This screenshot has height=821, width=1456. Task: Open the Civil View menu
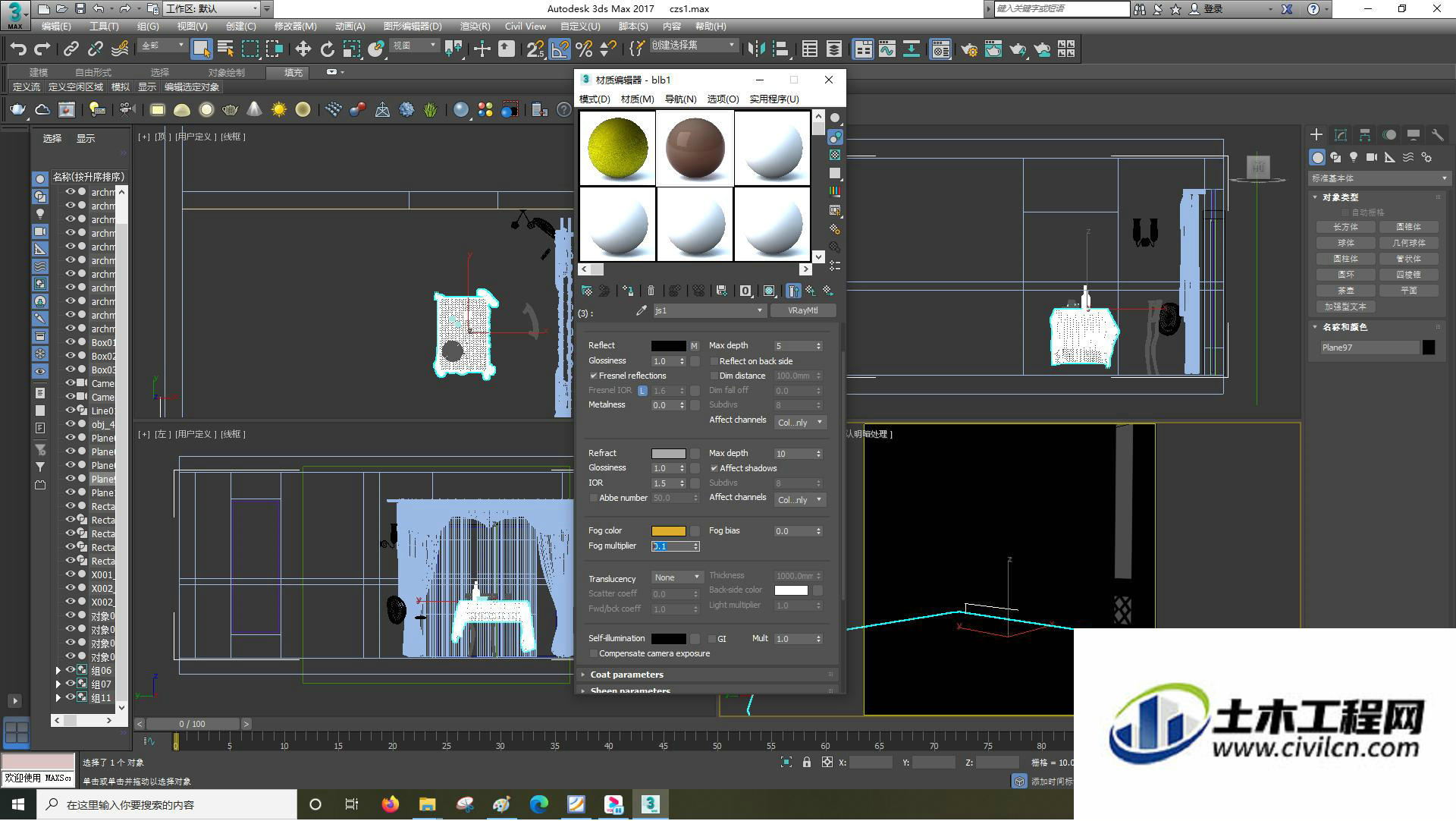pos(525,26)
